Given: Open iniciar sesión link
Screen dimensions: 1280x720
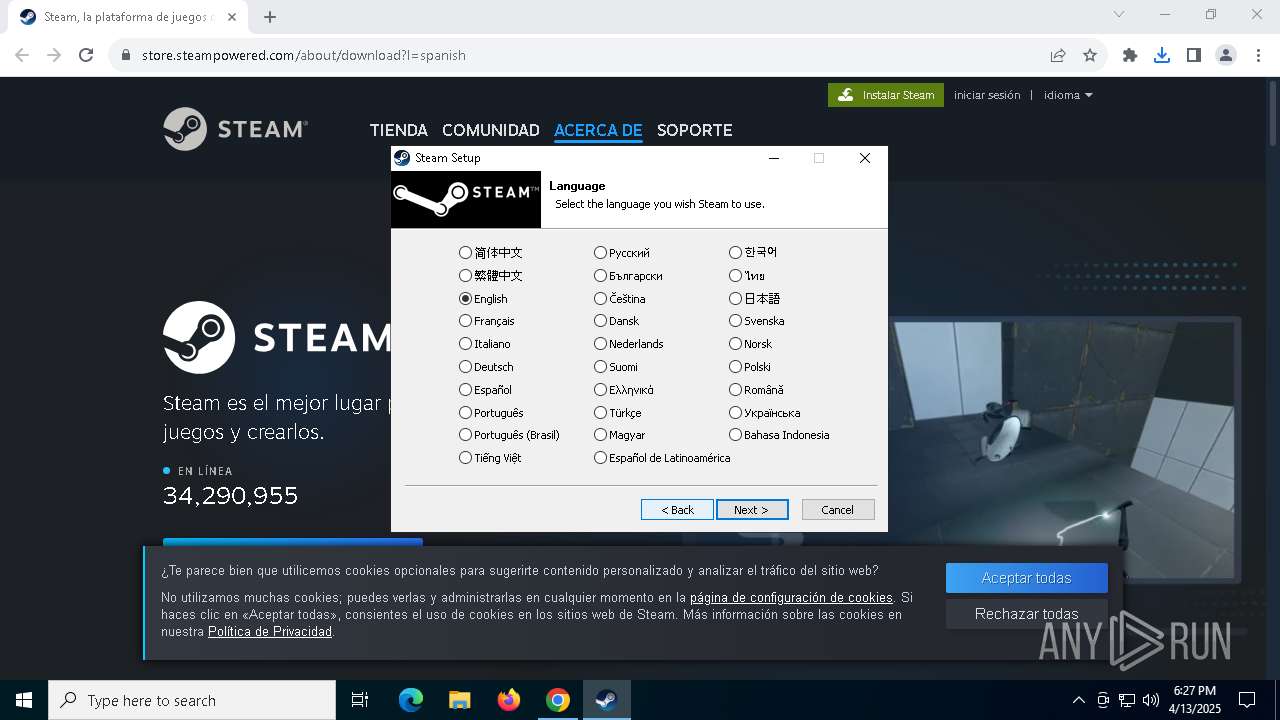Looking at the screenshot, I should (x=987, y=95).
